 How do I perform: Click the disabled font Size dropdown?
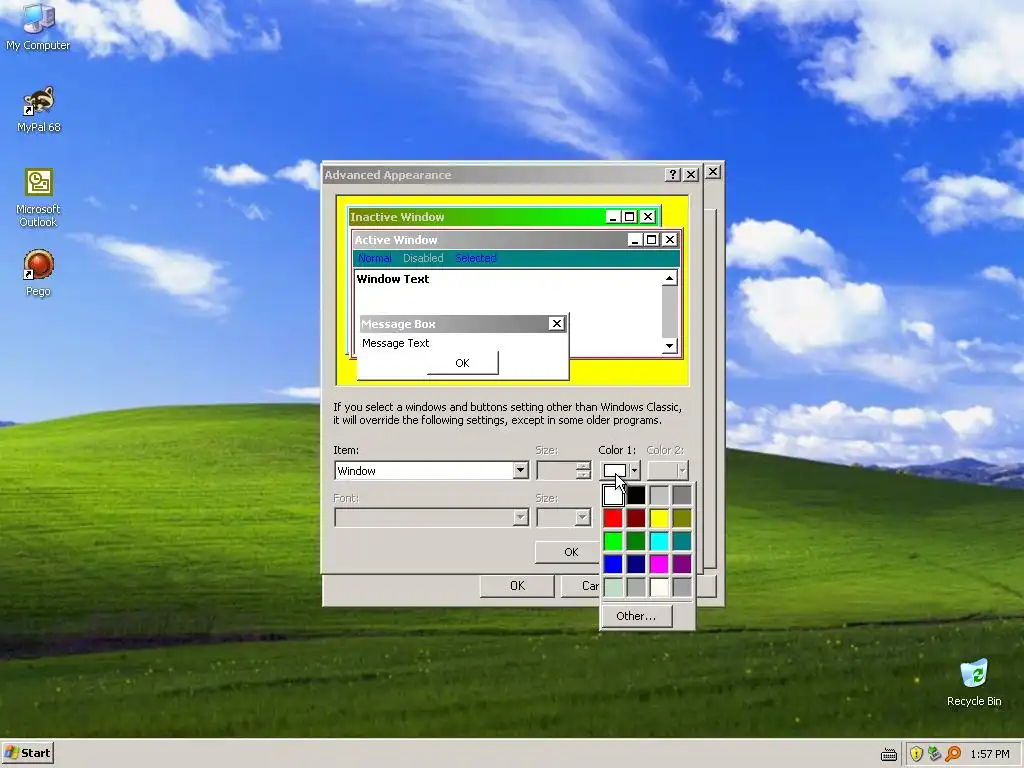tap(564, 518)
